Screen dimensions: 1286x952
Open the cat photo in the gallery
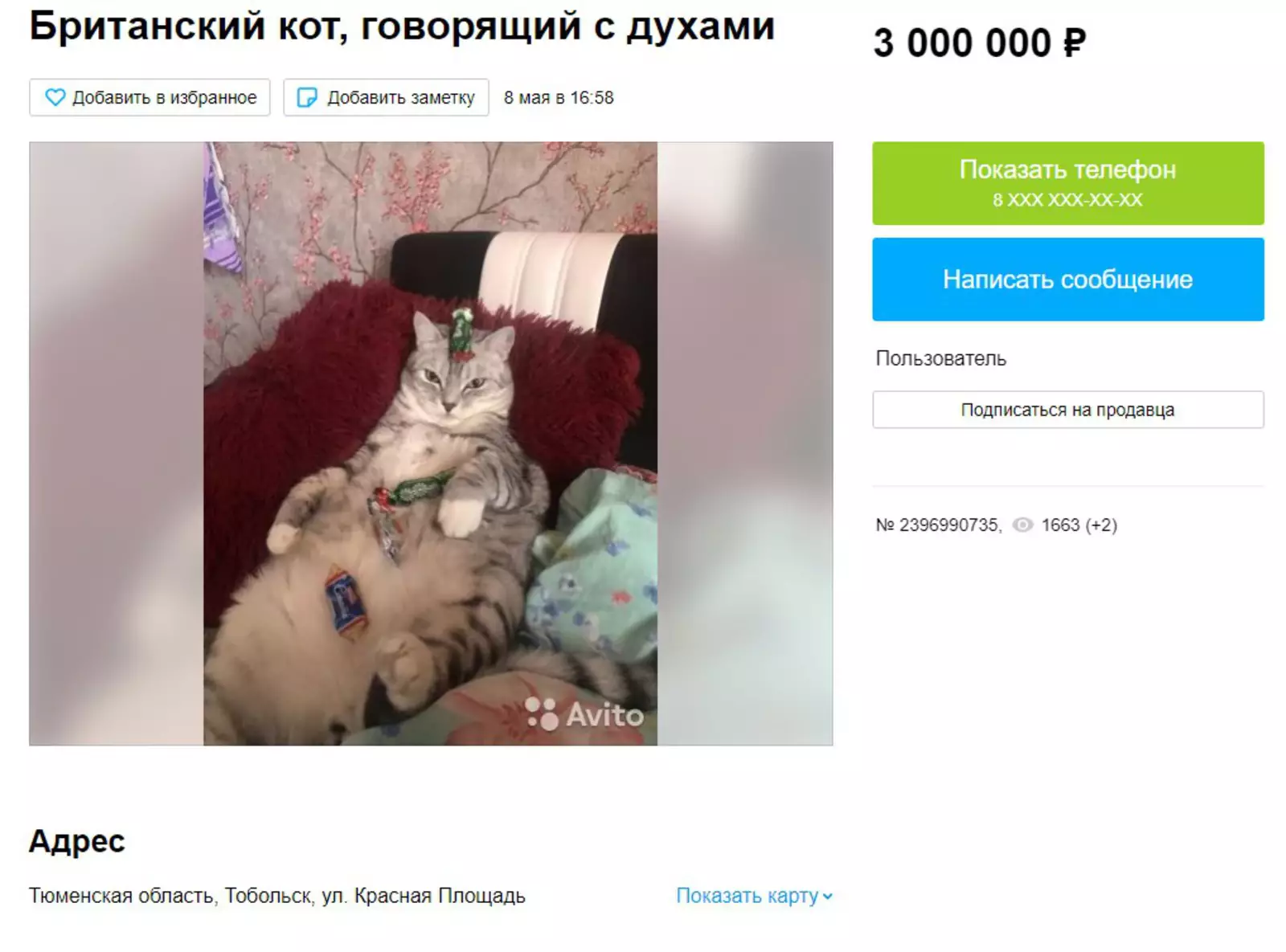[430, 443]
